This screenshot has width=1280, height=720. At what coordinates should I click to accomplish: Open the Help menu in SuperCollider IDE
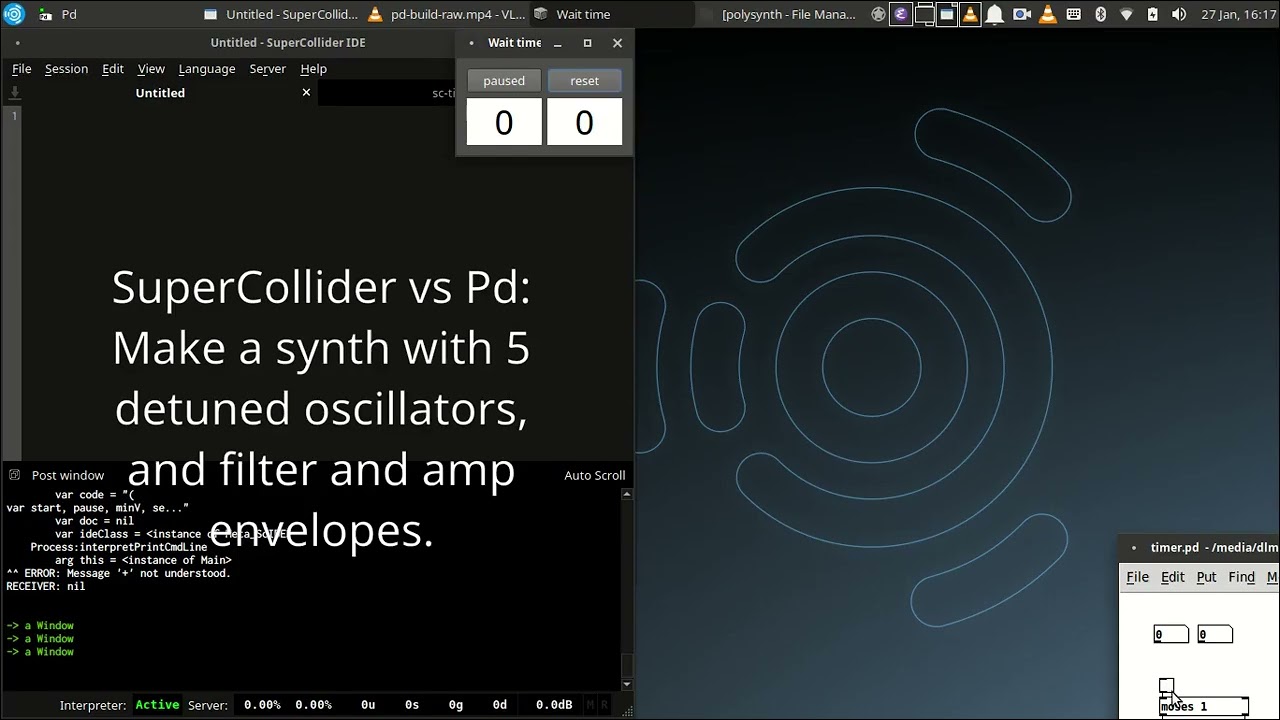click(x=313, y=69)
